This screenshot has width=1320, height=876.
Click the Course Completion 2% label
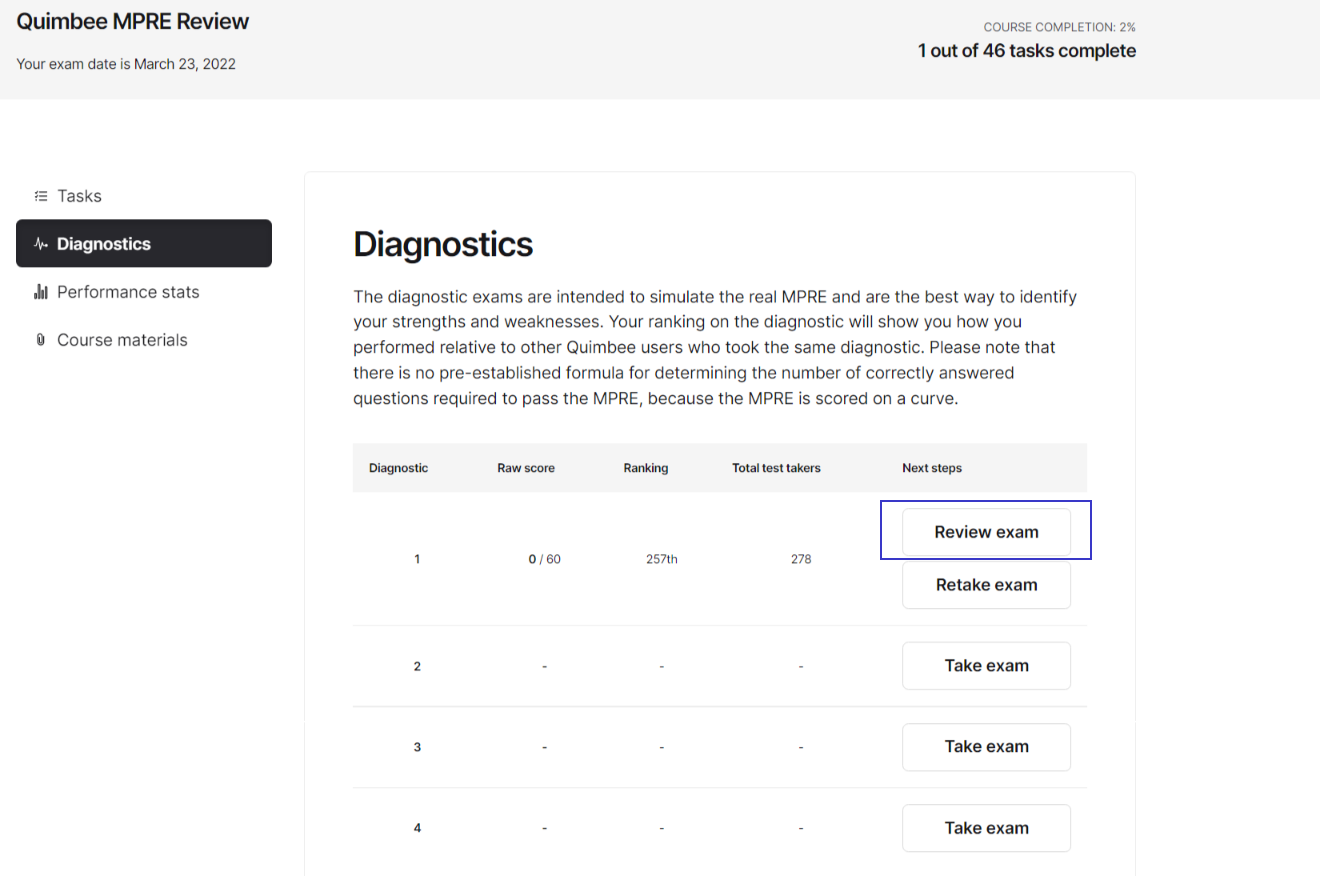pyautogui.click(x=1059, y=27)
